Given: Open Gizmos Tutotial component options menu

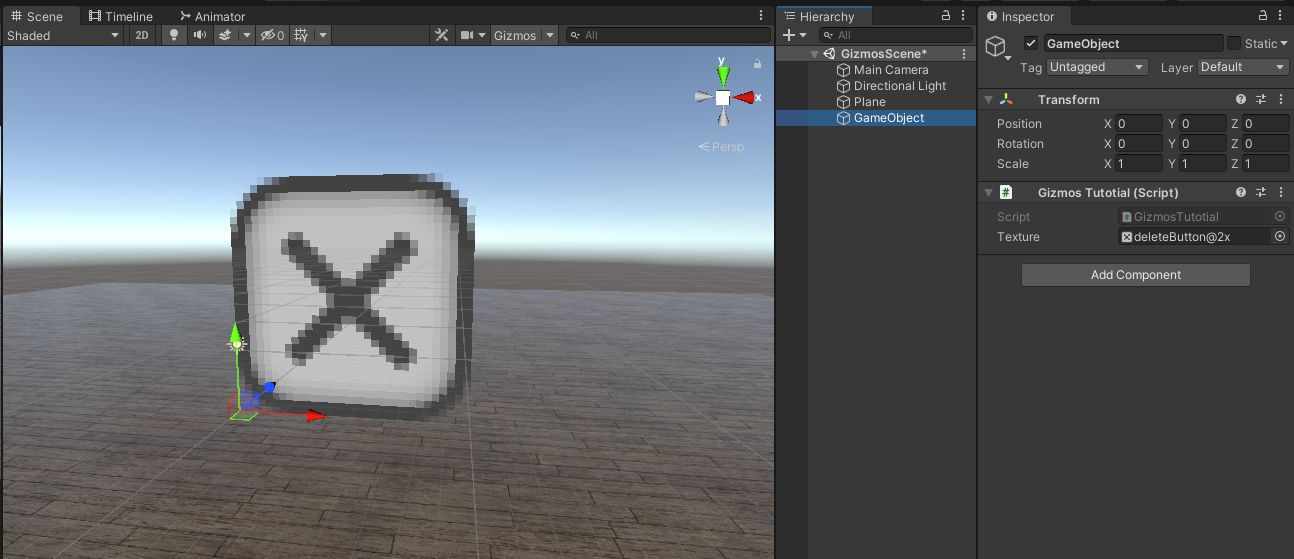Looking at the screenshot, I should 1281,193.
